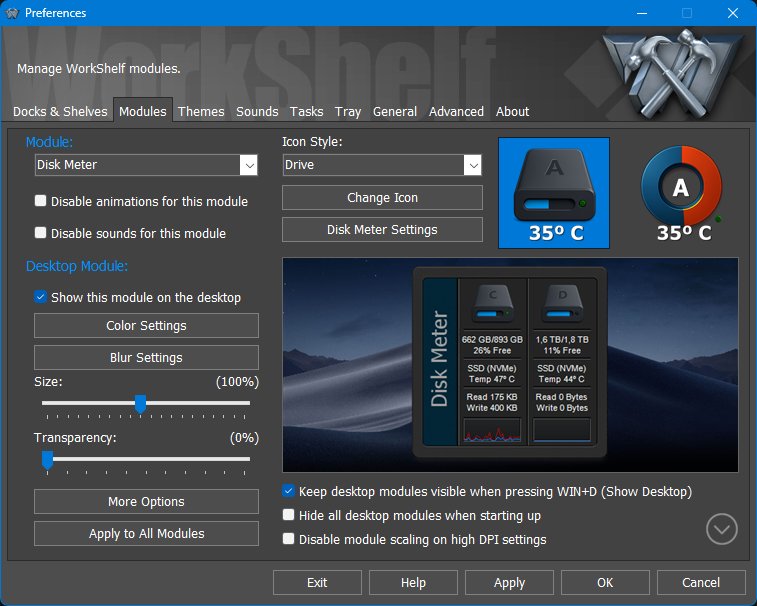This screenshot has width=757, height=606.
Task: Open the Advanced tab
Action: click(x=456, y=112)
